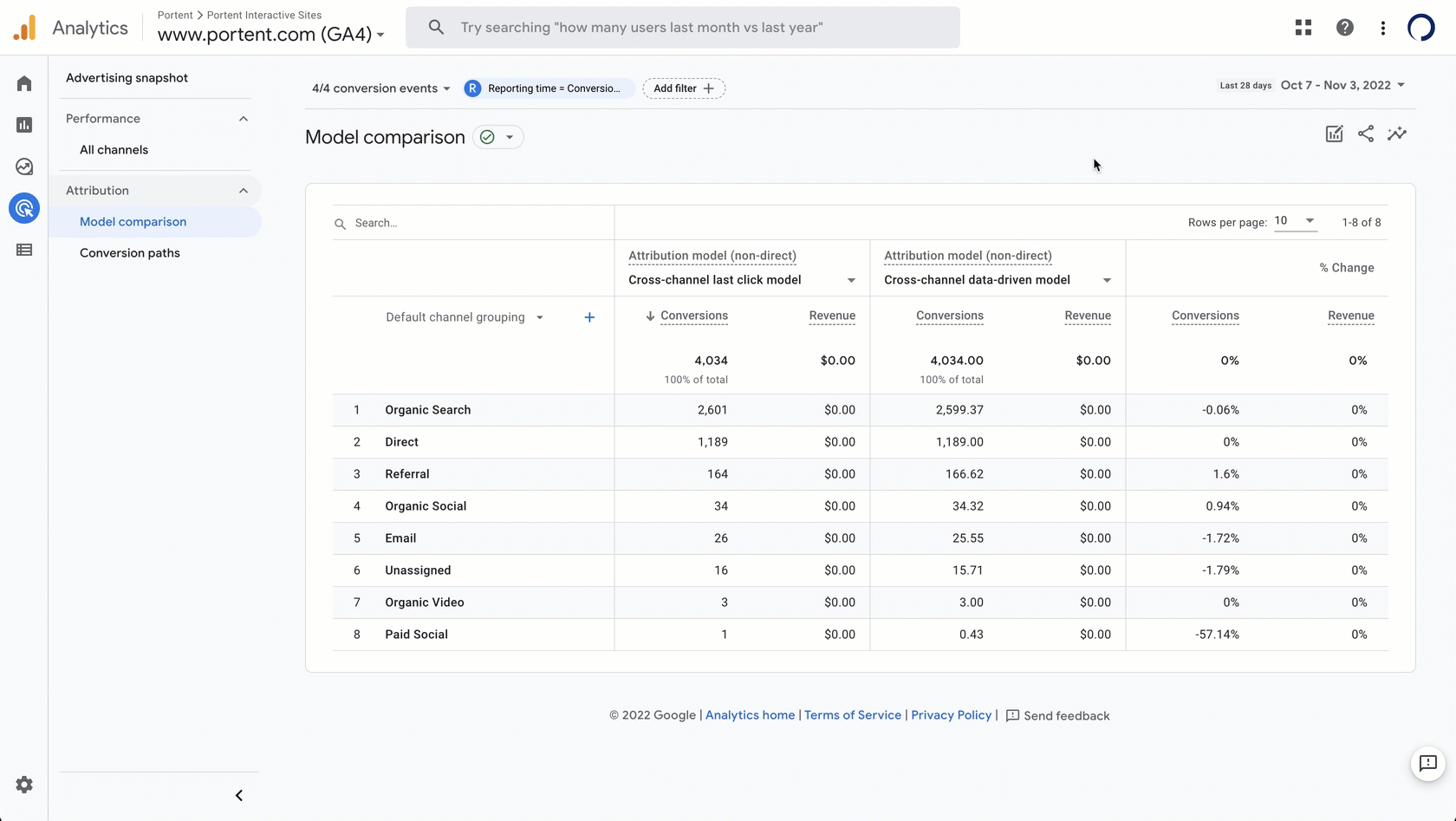Click the Unassigned row label

pyautogui.click(x=418, y=570)
